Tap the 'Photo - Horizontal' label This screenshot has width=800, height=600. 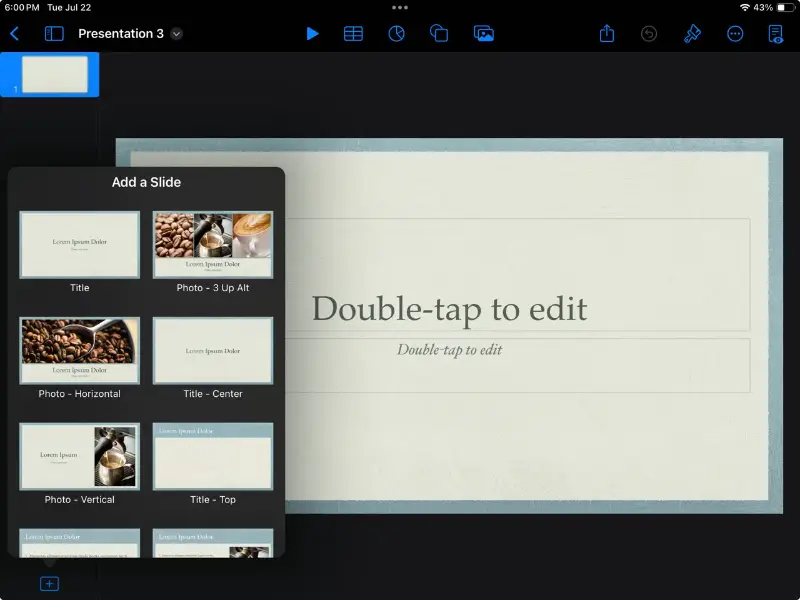[x=80, y=393]
